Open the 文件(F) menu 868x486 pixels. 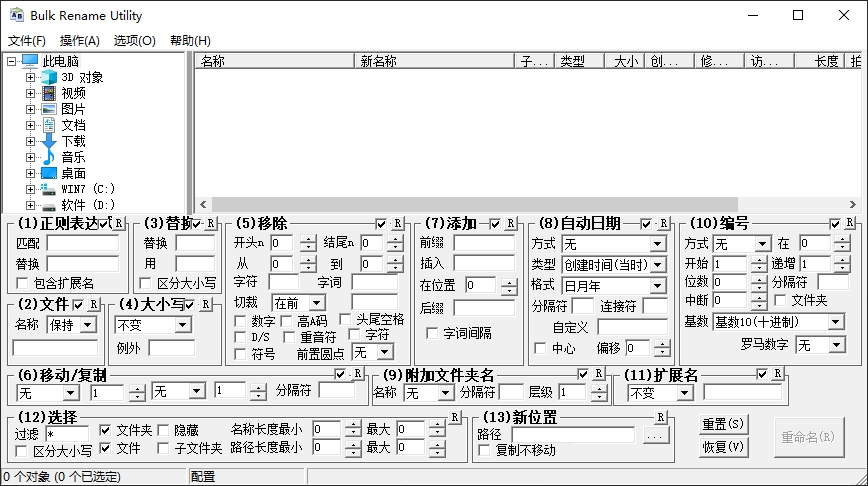click(27, 40)
